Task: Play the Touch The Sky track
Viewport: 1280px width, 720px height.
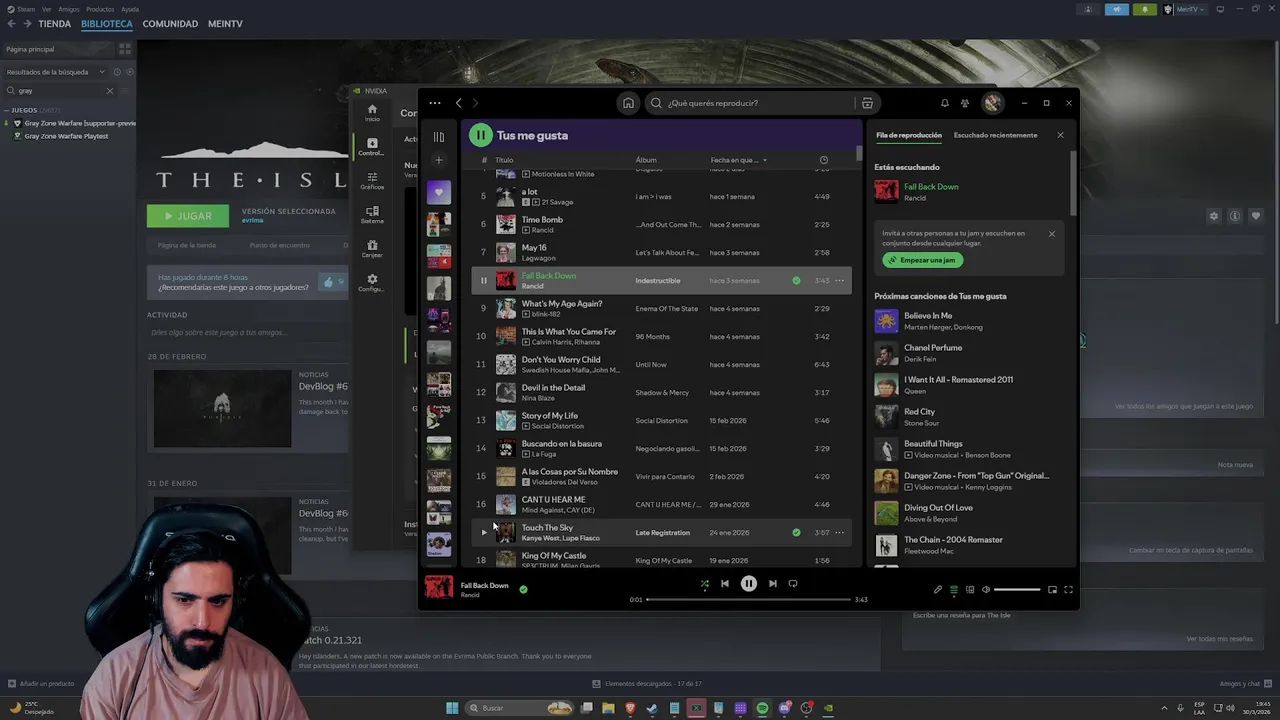Action: coord(484,533)
